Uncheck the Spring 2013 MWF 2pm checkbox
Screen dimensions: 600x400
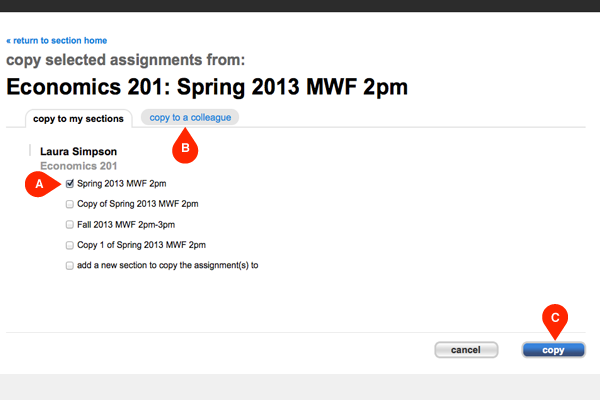69,184
